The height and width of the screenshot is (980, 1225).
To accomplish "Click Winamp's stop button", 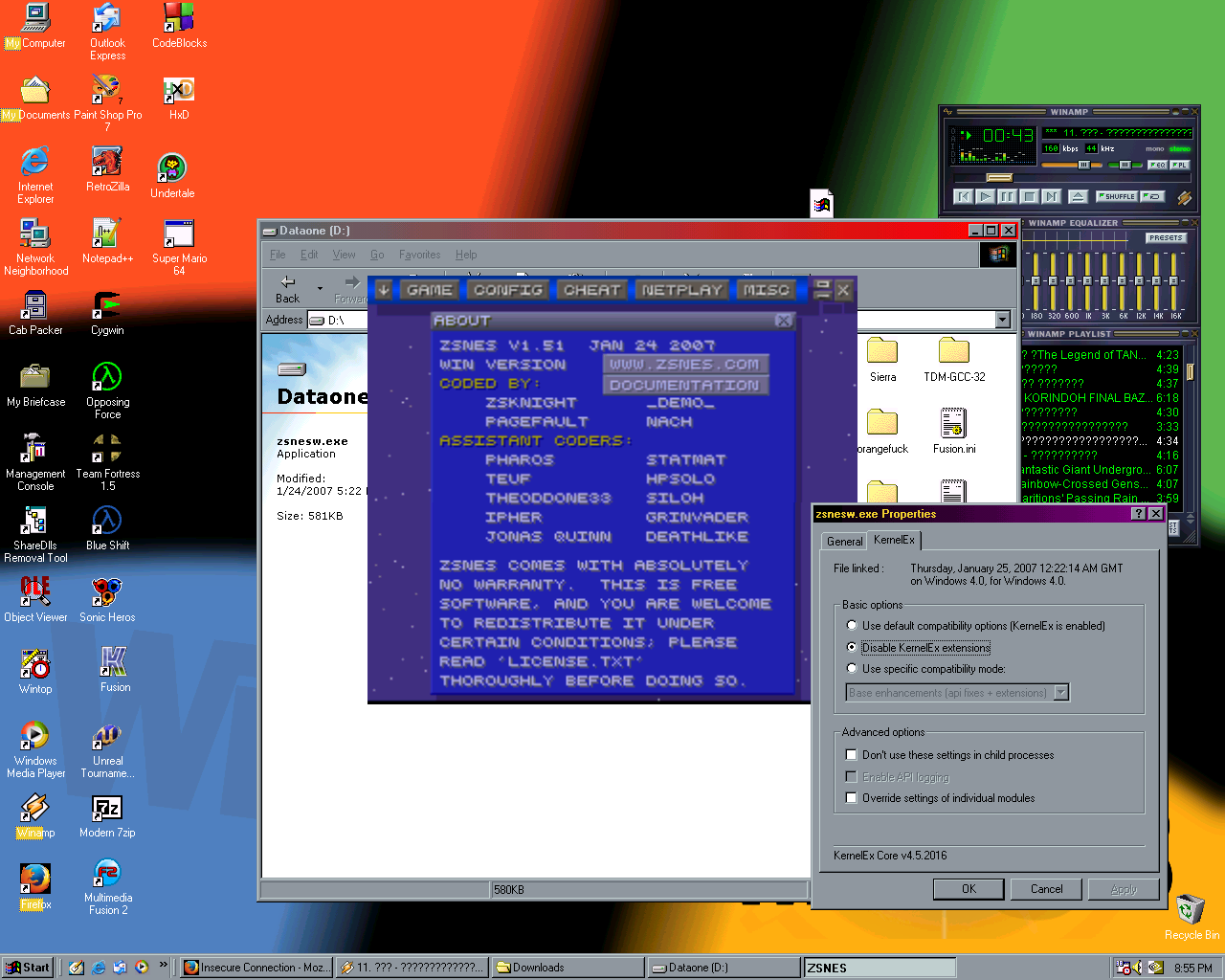I will point(1029,196).
